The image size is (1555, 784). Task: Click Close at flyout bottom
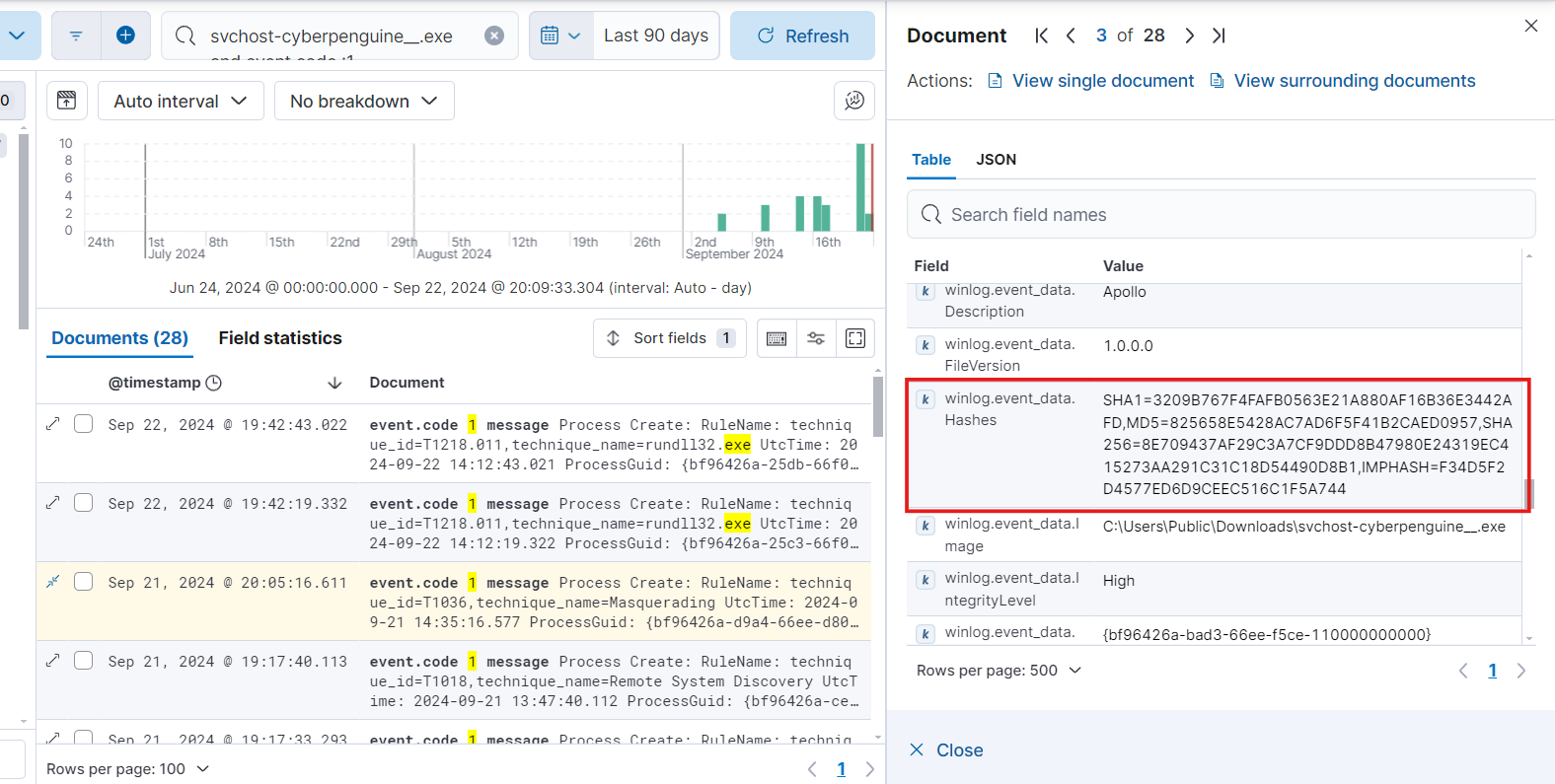tap(946, 750)
